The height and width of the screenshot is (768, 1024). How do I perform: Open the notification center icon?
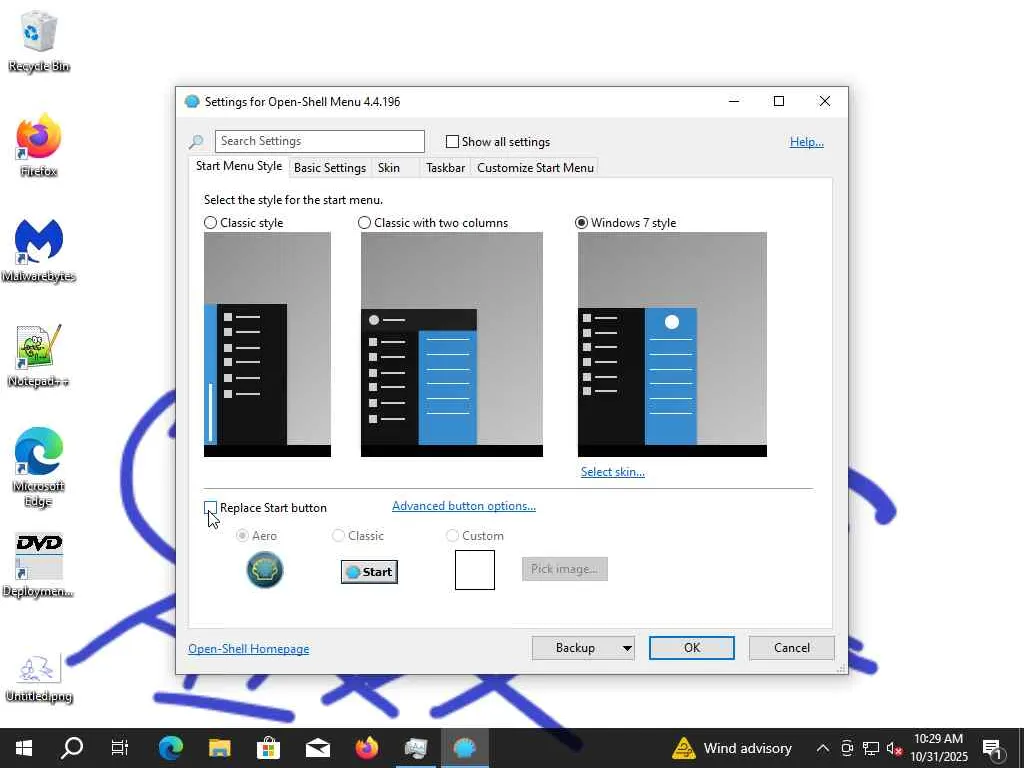pyautogui.click(x=993, y=748)
